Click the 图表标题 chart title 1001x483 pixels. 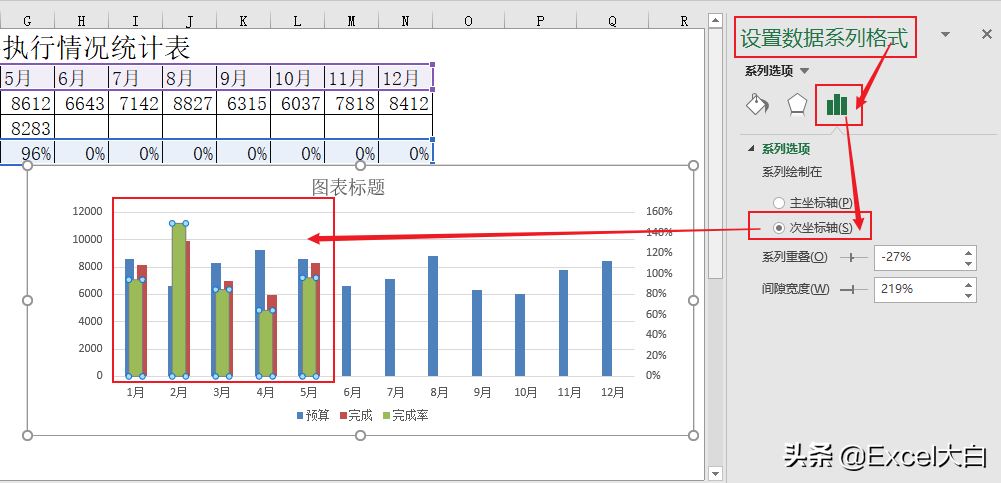coord(348,187)
